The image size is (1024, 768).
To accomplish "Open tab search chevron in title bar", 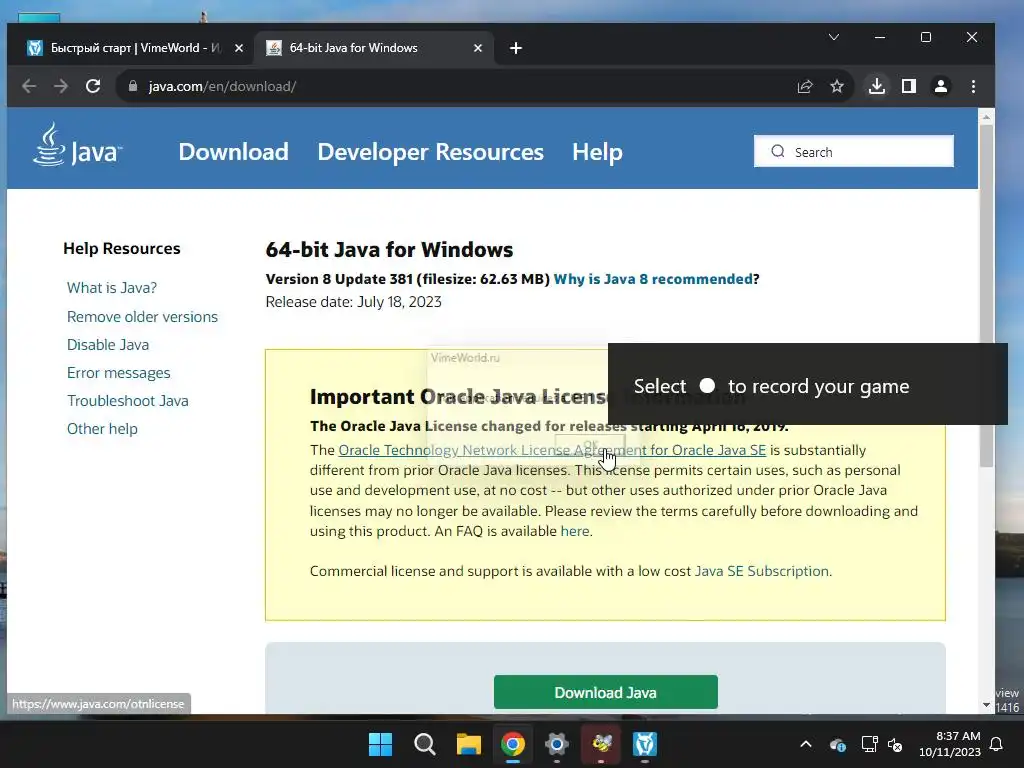I will 833,37.
